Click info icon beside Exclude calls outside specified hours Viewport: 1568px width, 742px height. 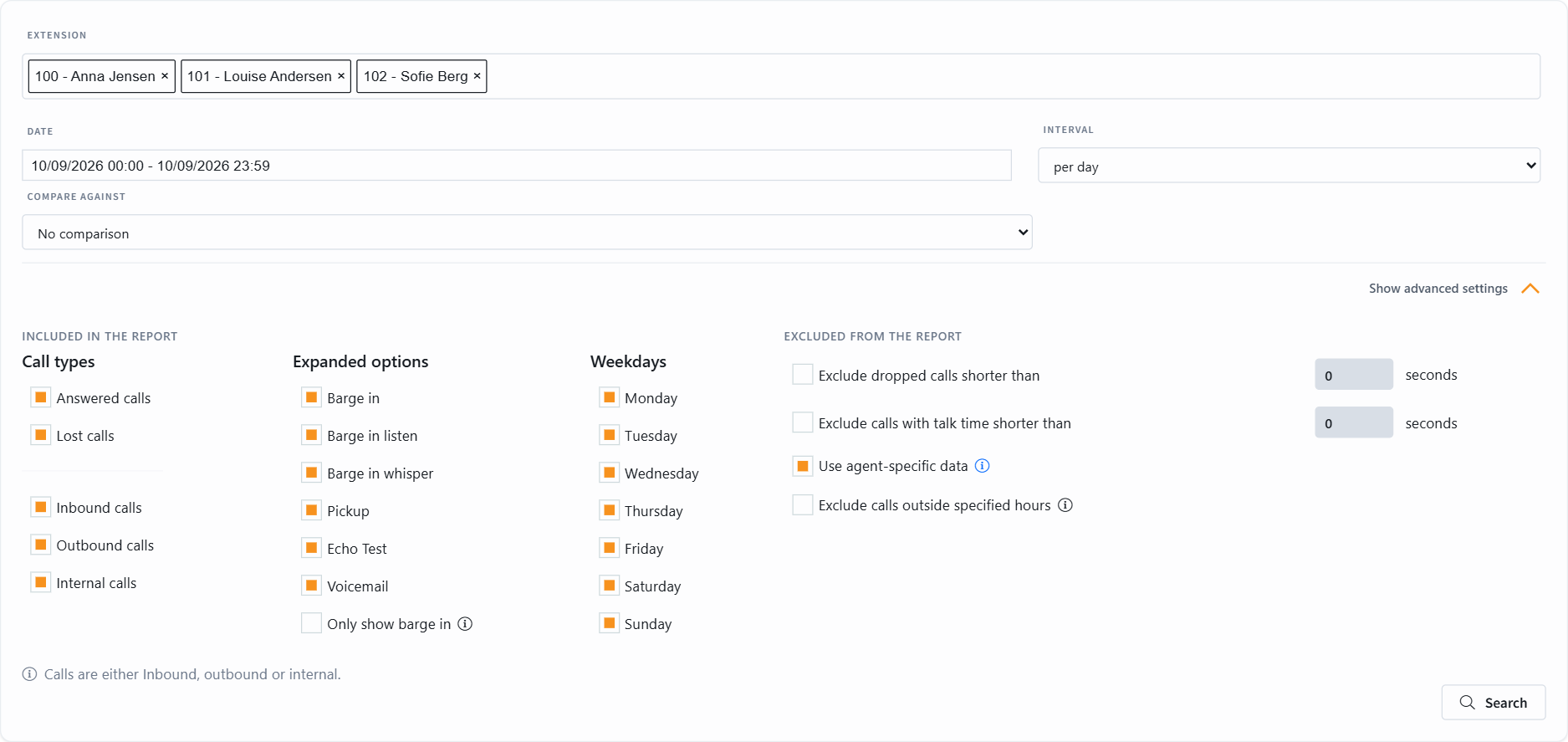pyautogui.click(x=1065, y=505)
